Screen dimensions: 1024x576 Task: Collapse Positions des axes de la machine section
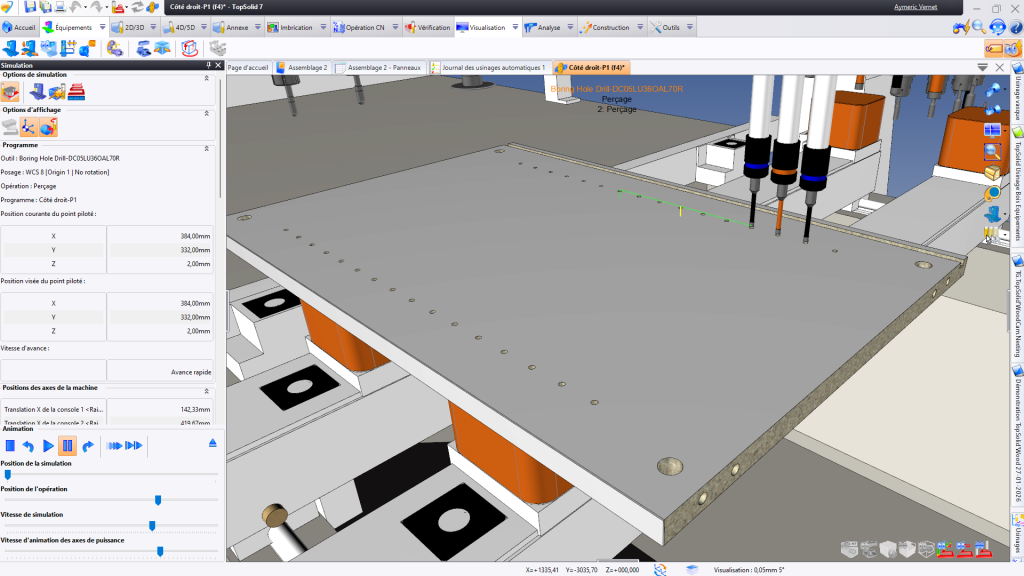(x=206, y=391)
